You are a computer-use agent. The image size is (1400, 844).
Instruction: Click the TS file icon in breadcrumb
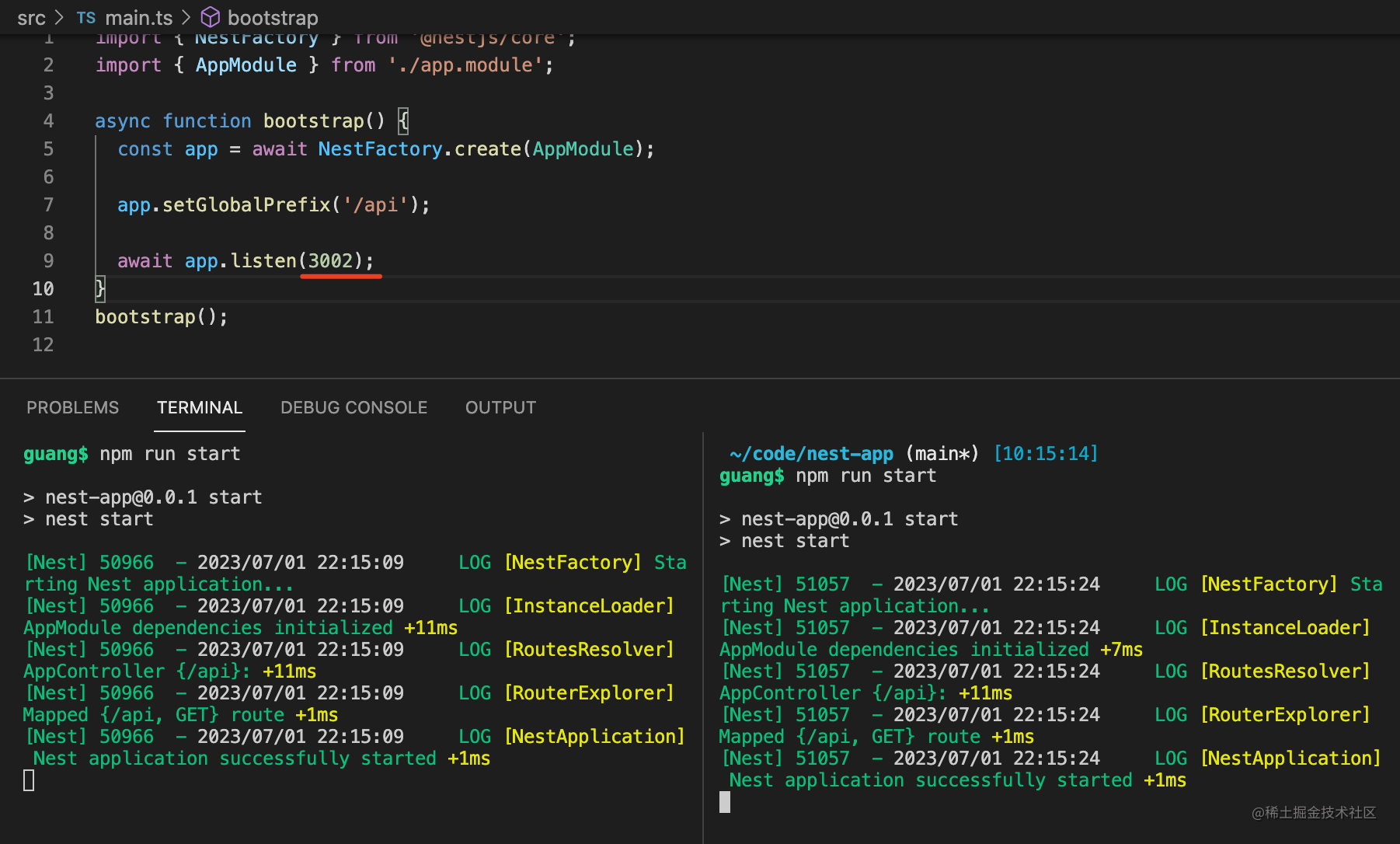86,18
